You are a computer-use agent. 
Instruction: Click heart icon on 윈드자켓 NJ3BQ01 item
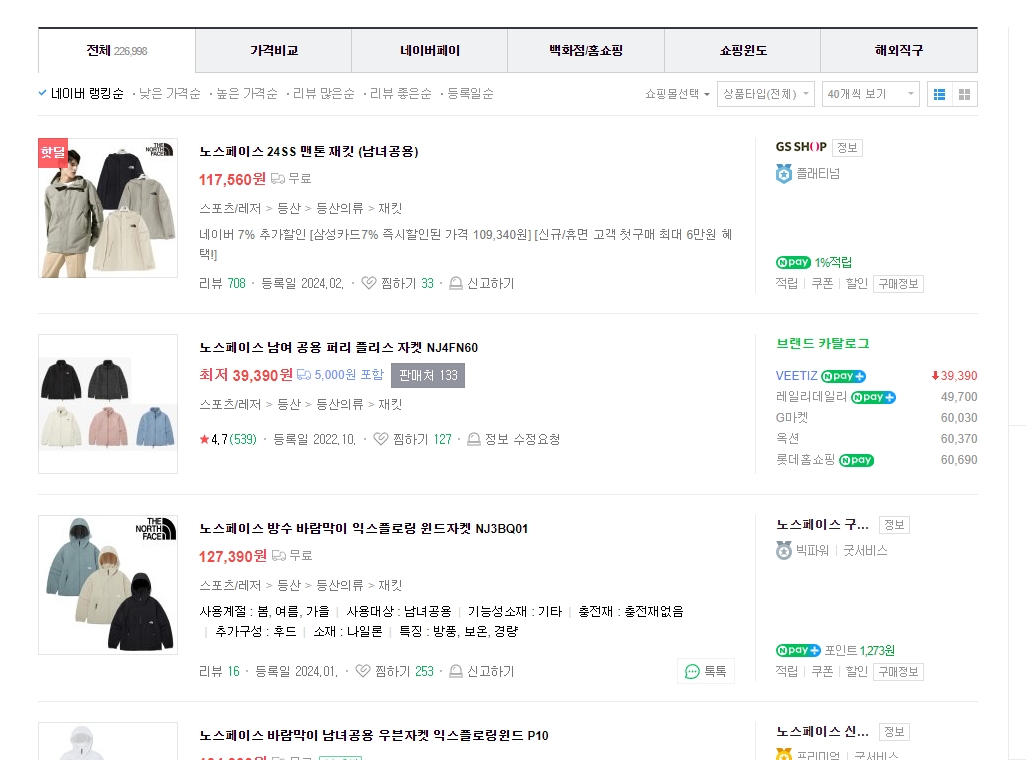click(x=363, y=671)
